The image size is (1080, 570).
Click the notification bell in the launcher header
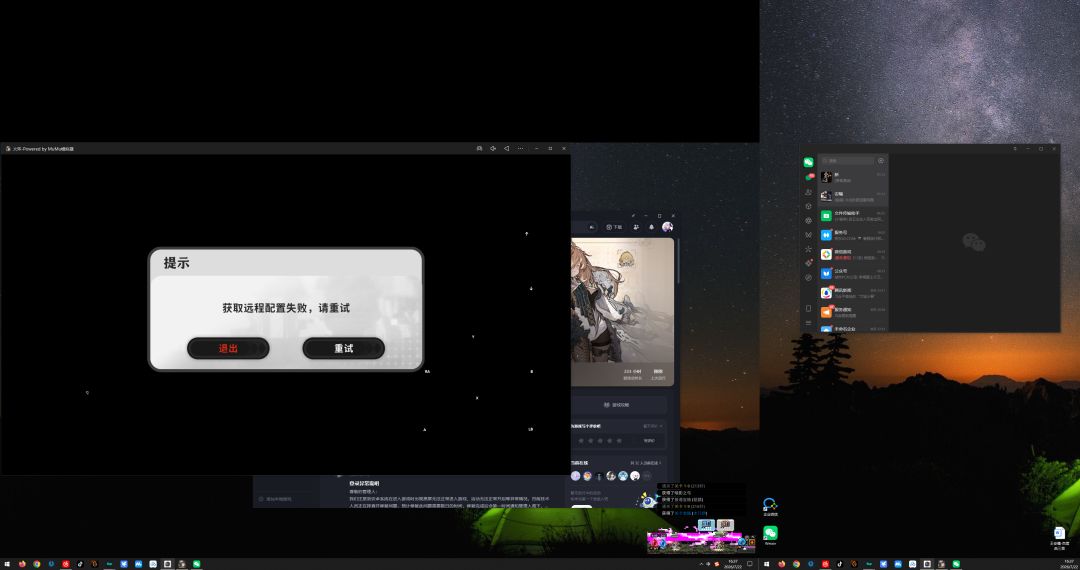point(652,227)
